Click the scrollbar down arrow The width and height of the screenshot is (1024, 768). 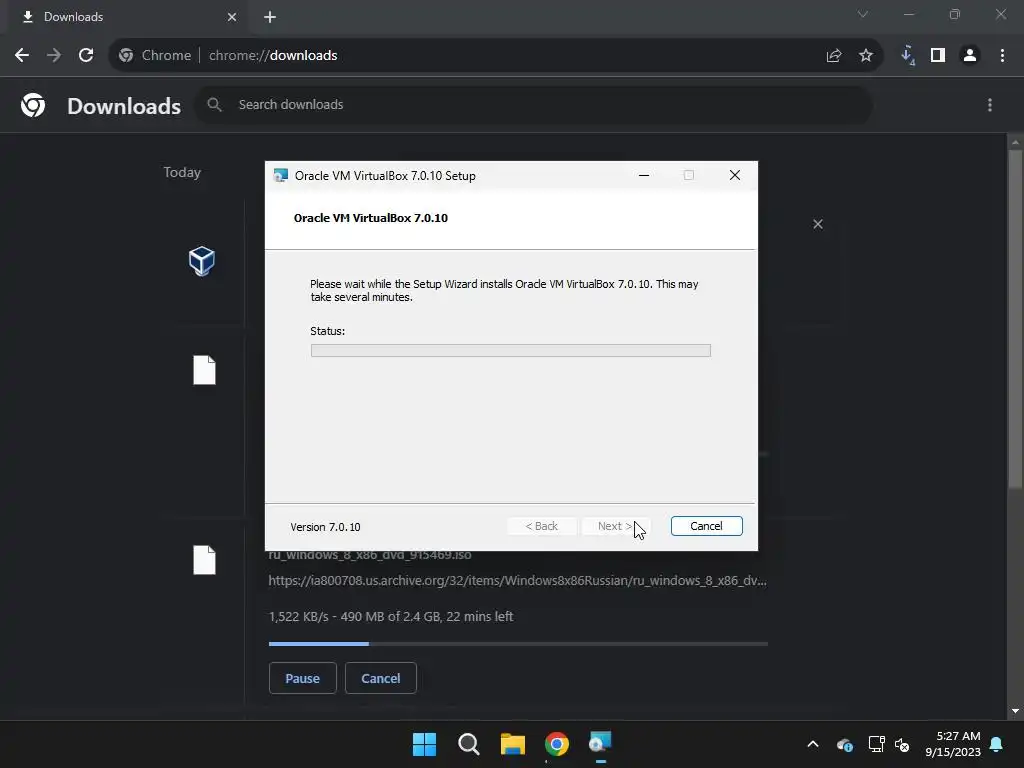pos(1015,711)
